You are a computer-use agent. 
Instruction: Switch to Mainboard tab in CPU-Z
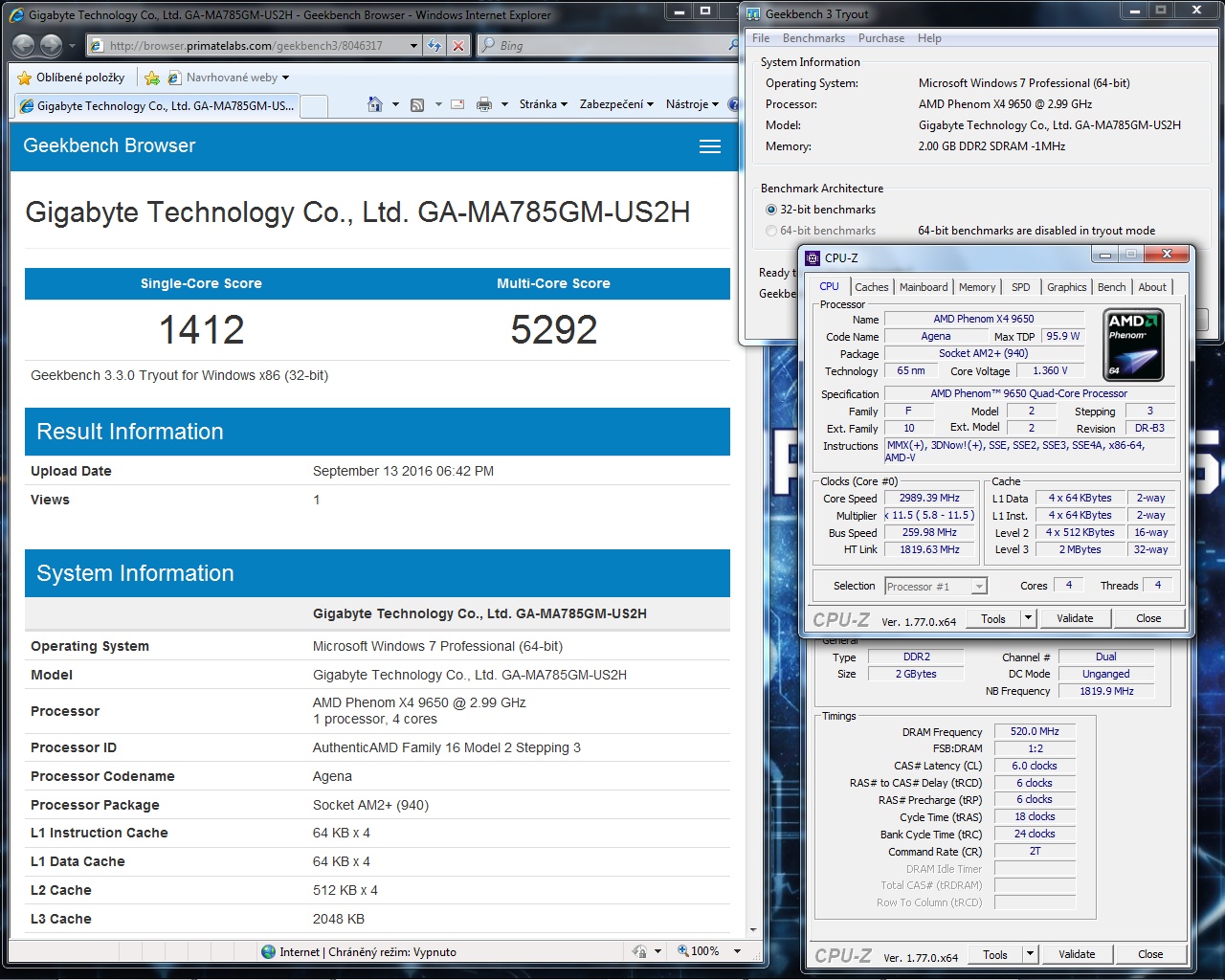click(x=924, y=287)
